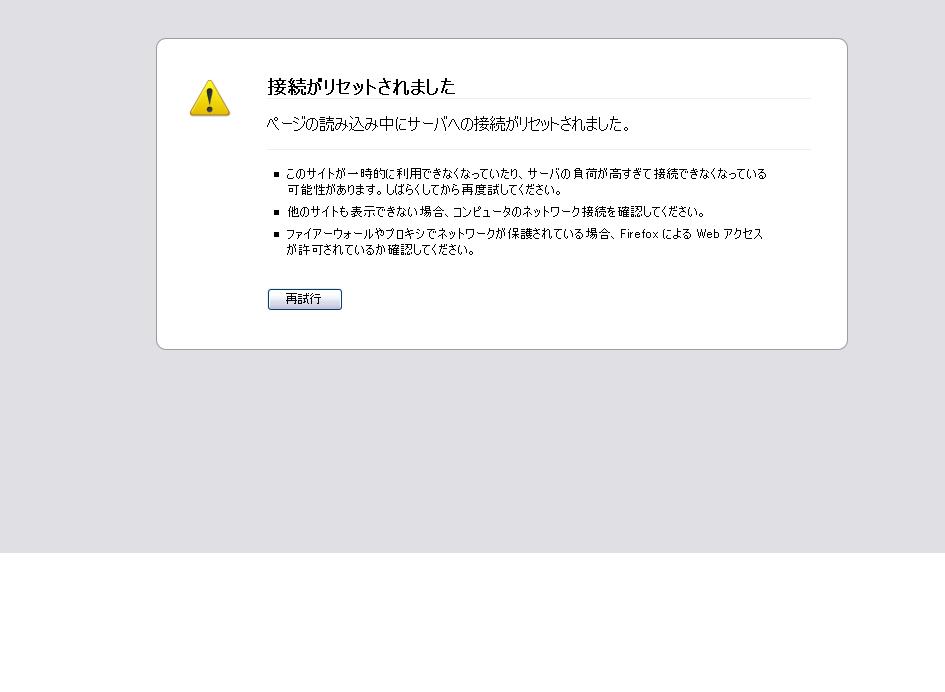
Task: Click the square bullet before このサイトが一時的に
Action: (277, 174)
